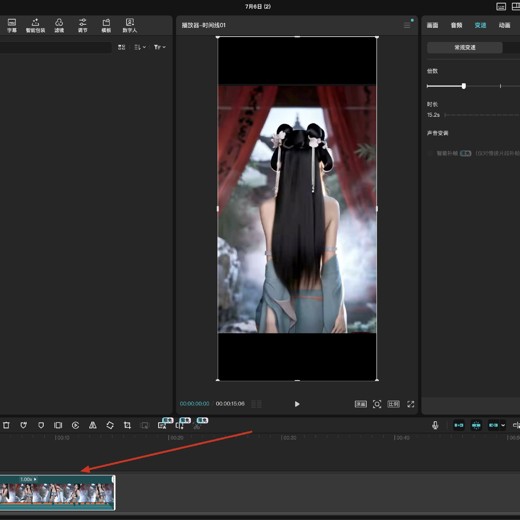Screen dimensions: 520x520
Task: Click the 00:20 mark on timeline ruler
Action: (176, 437)
